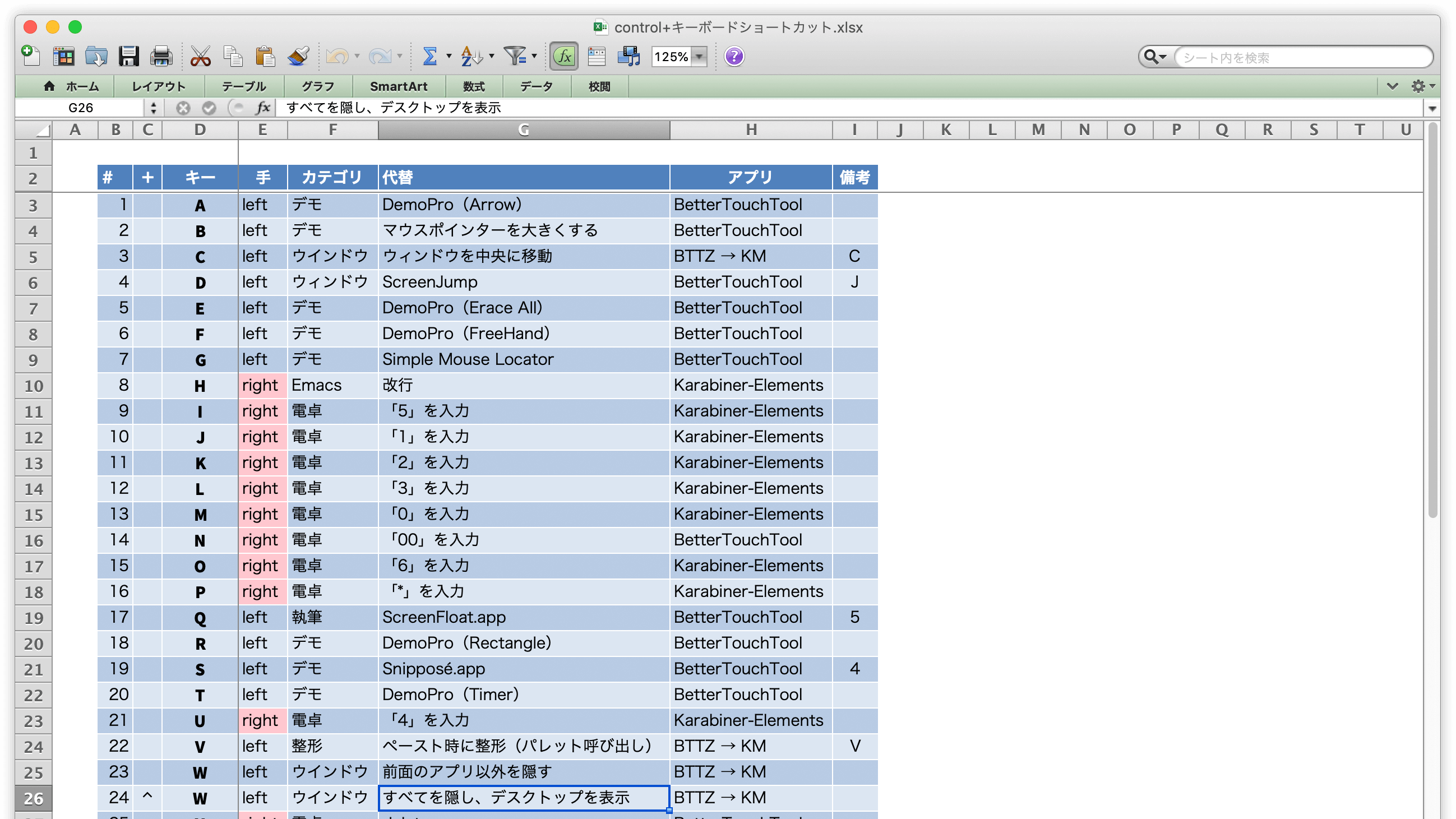Click the シート内を検索 search field
This screenshot has height=819, width=1456.
pyautogui.click(x=1303, y=57)
